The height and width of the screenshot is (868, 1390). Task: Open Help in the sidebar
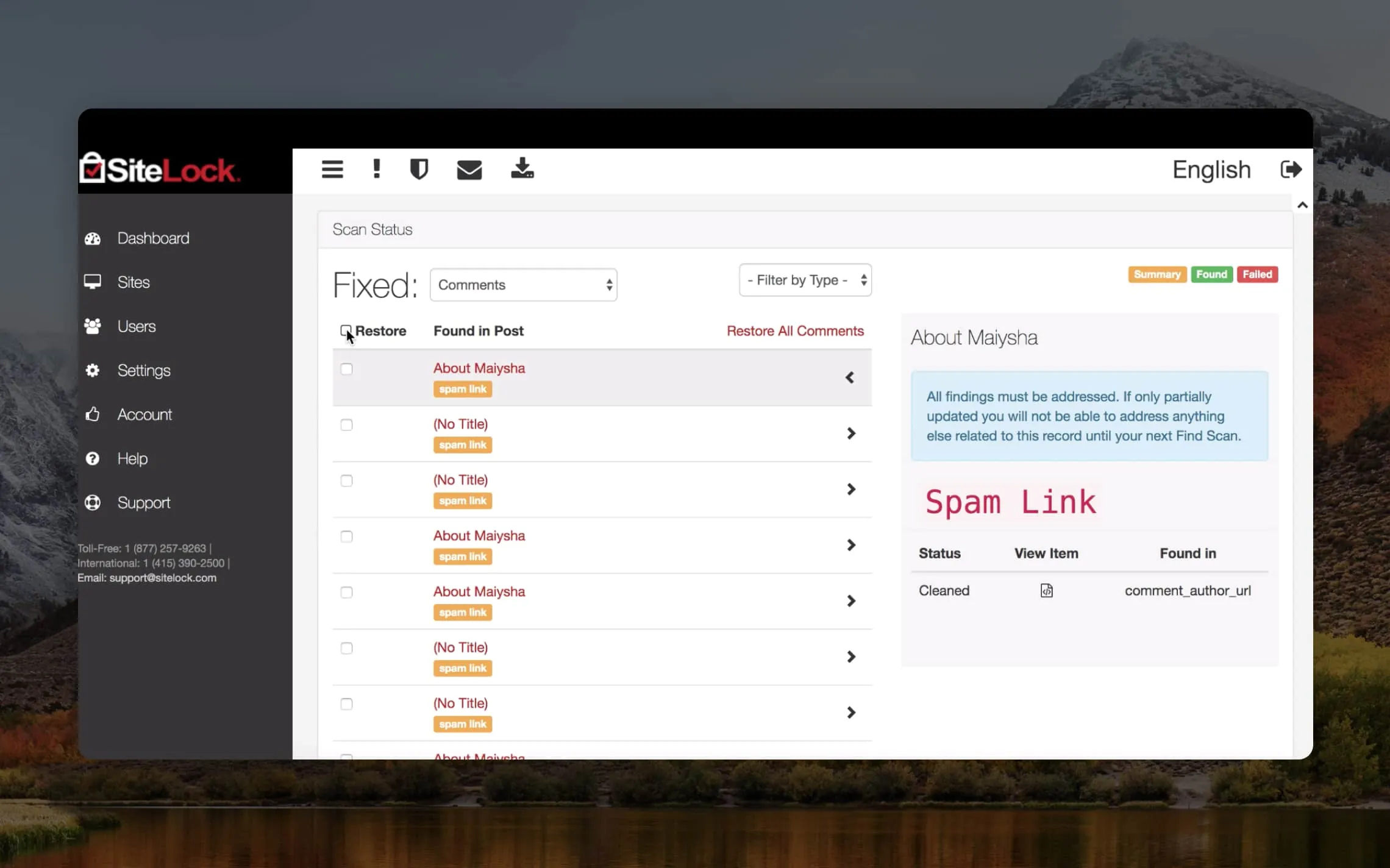pyautogui.click(x=132, y=458)
